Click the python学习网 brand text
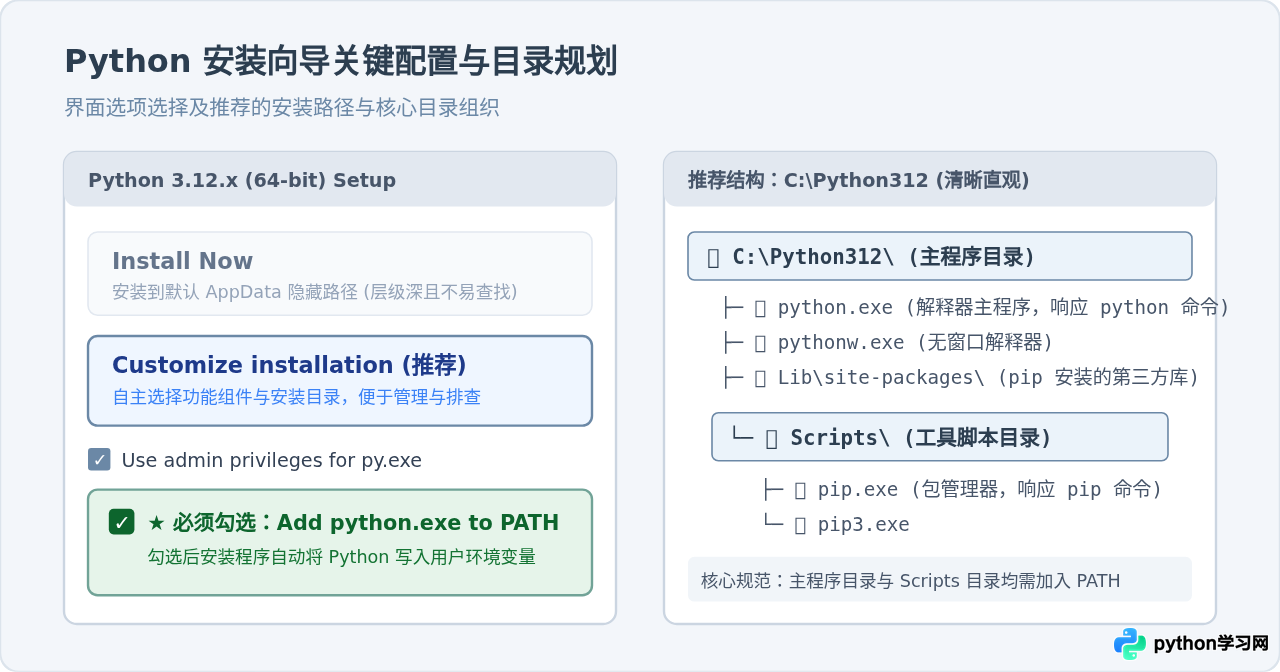The height and width of the screenshot is (672, 1280). click(1211, 644)
